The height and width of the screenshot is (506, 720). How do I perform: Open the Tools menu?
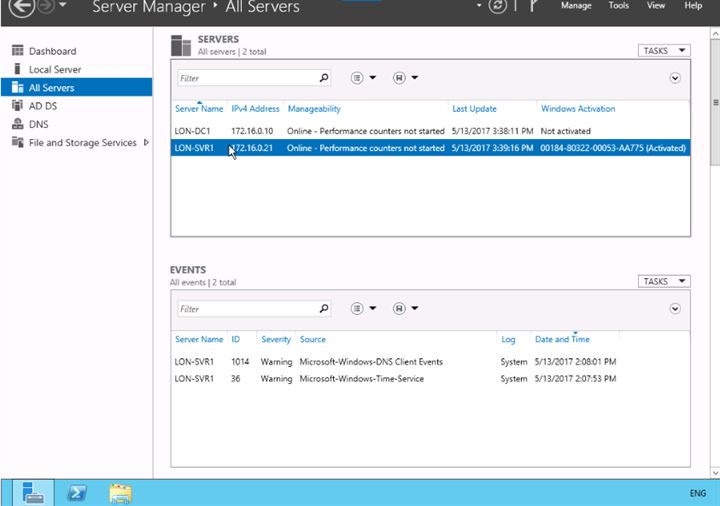coord(618,6)
